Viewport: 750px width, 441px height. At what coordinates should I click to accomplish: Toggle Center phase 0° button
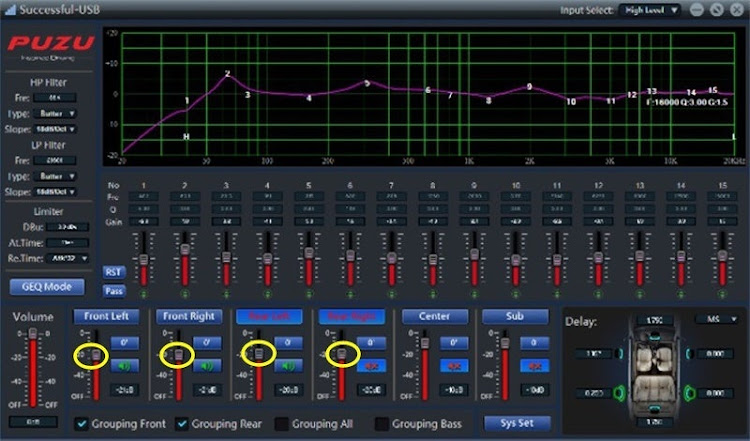pyautogui.click(x=454, y=342)
